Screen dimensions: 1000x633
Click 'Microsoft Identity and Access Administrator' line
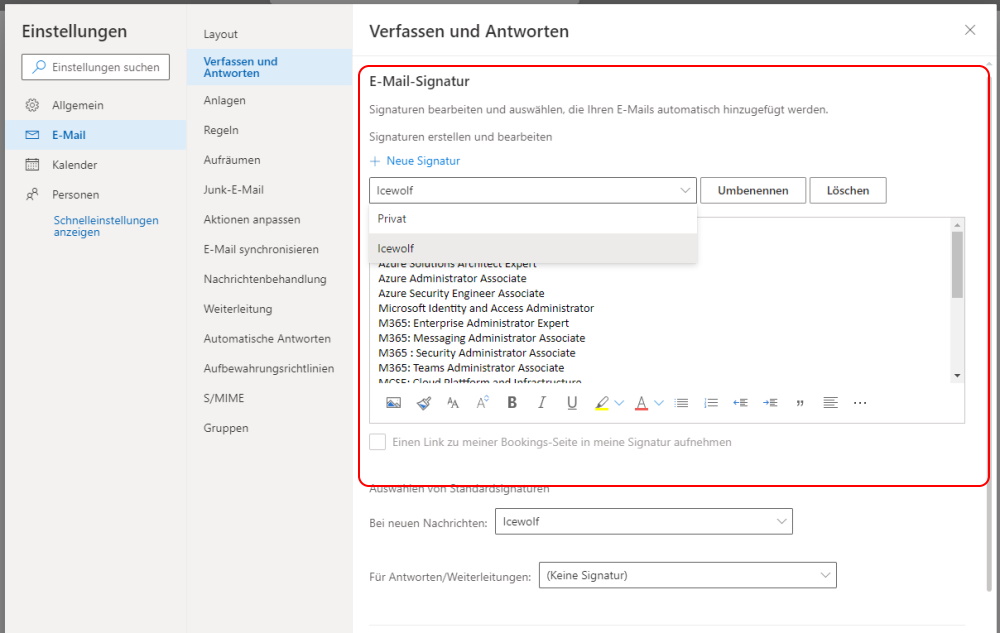pyautogui.click(x=486, y=309)
